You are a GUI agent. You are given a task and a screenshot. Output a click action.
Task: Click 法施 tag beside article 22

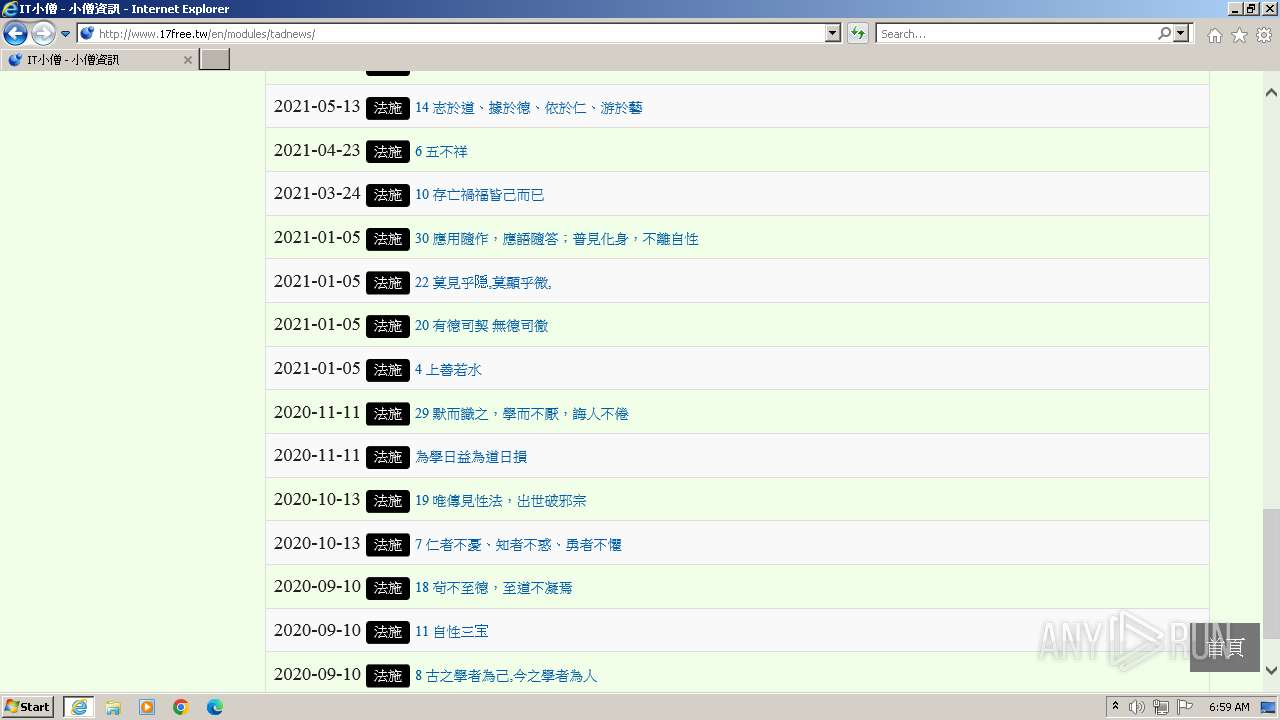click(x=388, y=283)
